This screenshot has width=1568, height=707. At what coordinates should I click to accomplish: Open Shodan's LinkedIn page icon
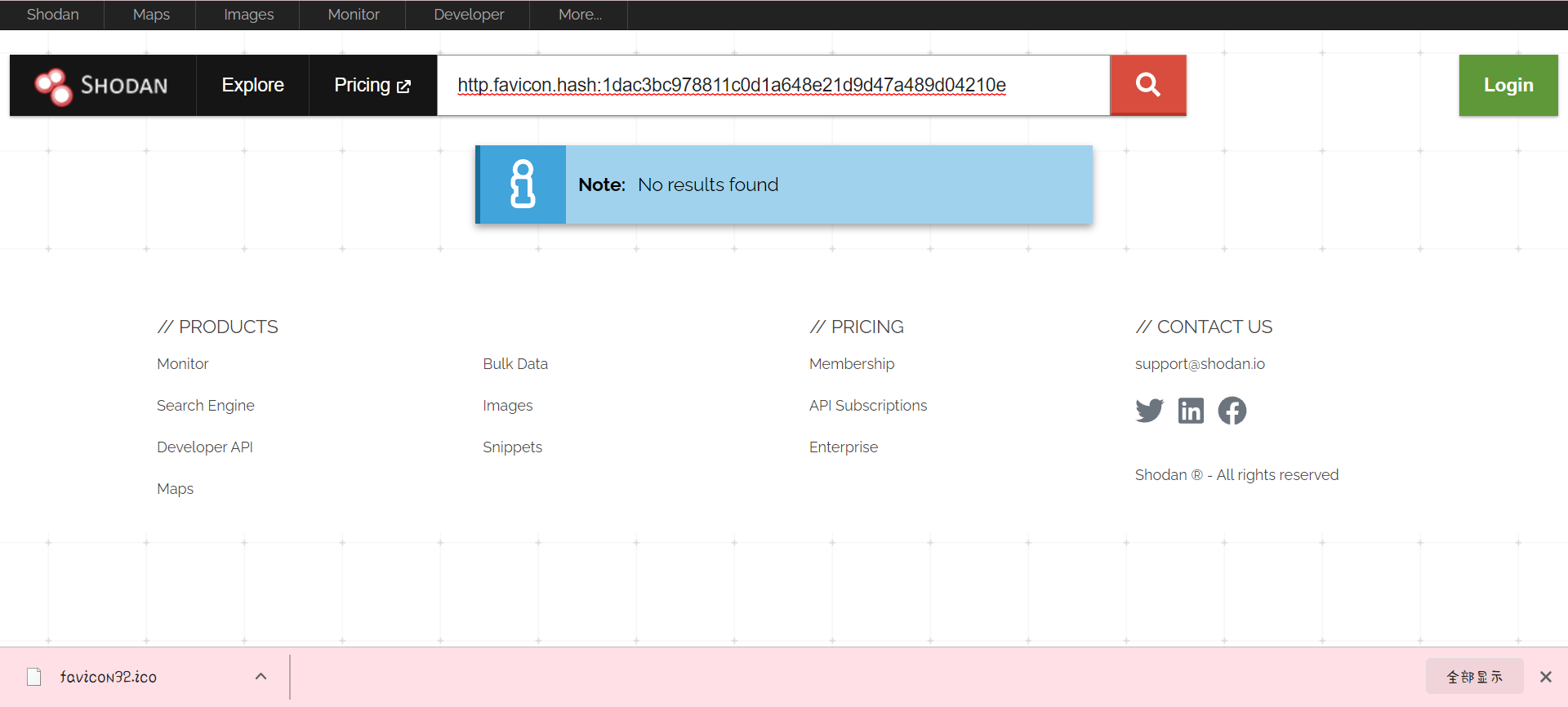(1191, 410)
